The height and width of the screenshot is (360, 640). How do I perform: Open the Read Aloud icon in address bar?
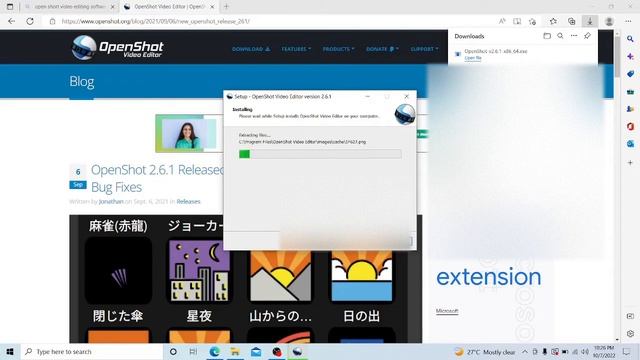click(x=502, y=21)
